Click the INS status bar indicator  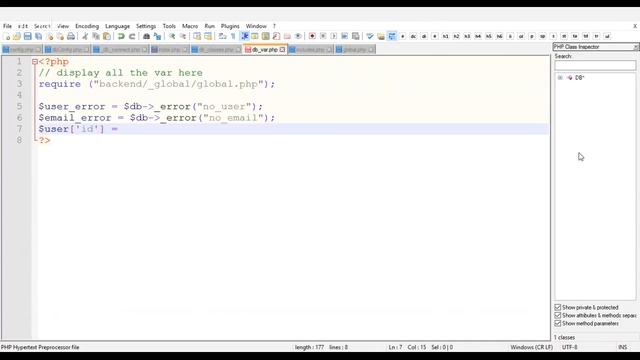(622, 347)
